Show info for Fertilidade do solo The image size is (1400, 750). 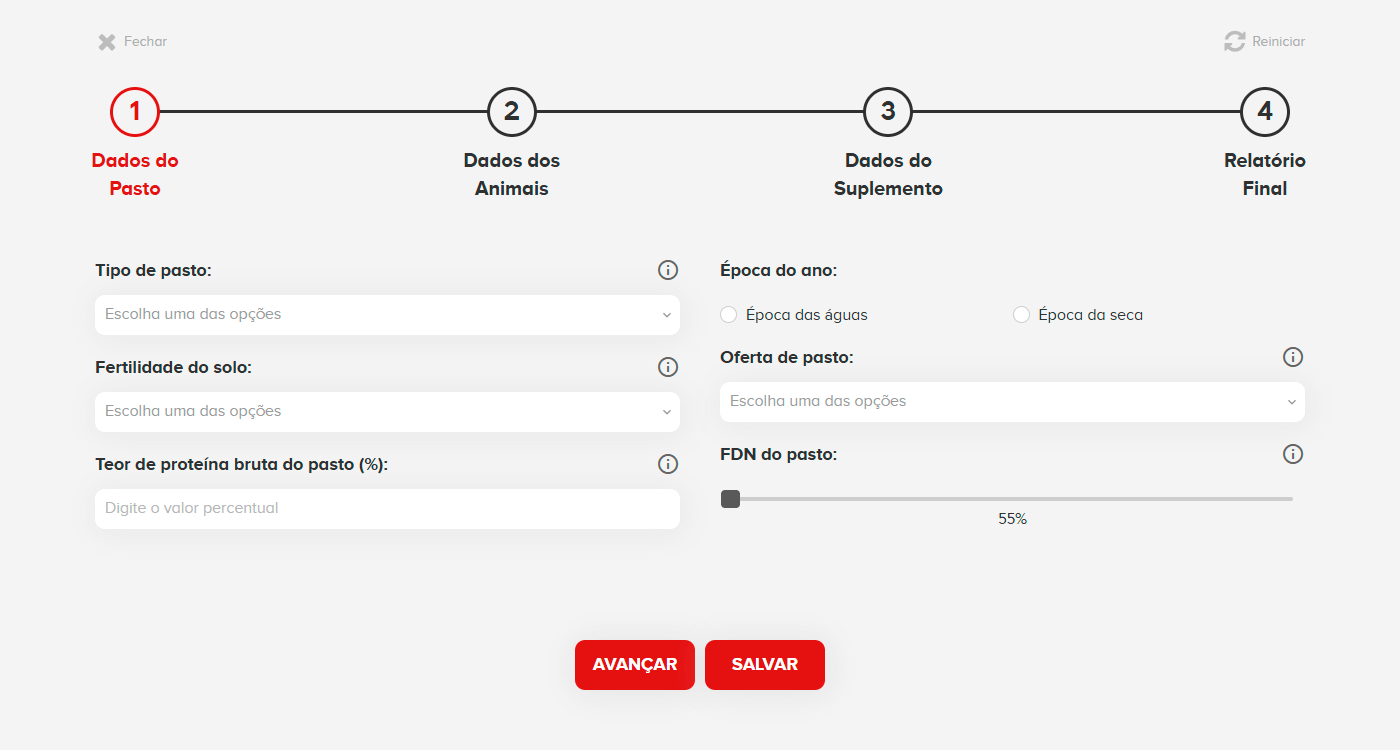(x=668, y=367)
